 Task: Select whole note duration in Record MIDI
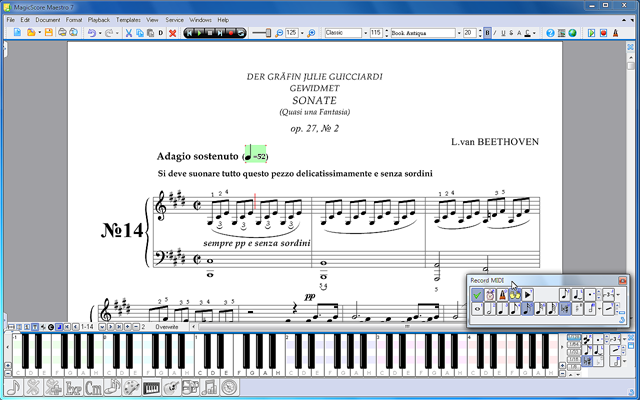coord(477,309)
